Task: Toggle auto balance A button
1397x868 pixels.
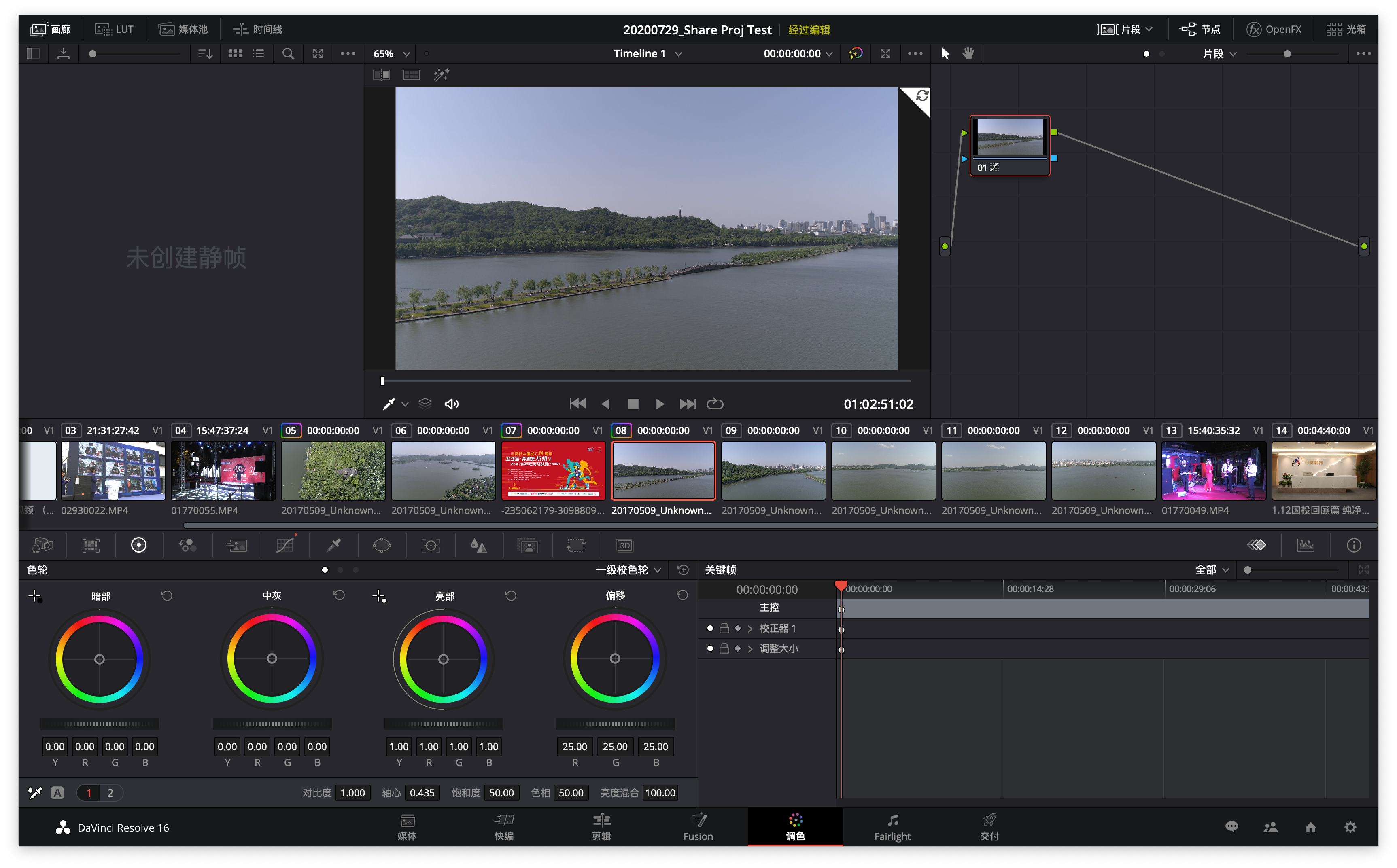Action: [x=57, y=793]
